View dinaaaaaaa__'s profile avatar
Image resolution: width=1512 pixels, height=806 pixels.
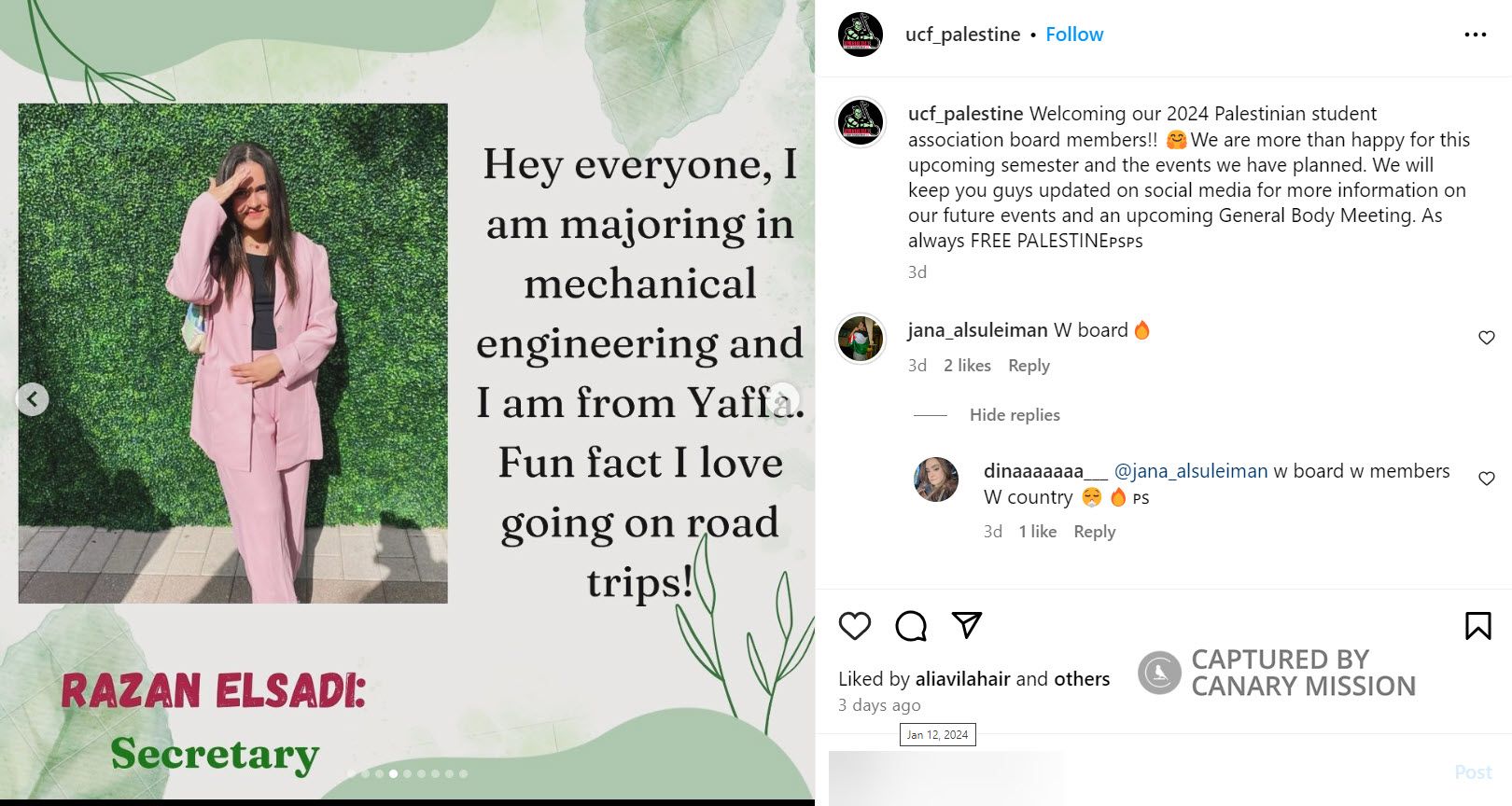coord(936,479)
